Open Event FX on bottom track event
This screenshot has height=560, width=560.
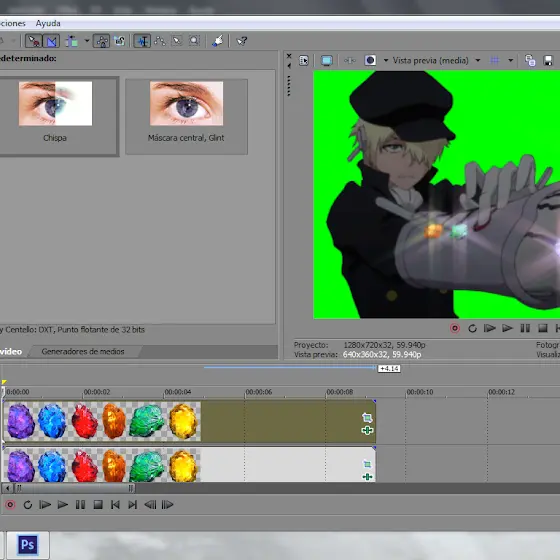click(367, 476)
